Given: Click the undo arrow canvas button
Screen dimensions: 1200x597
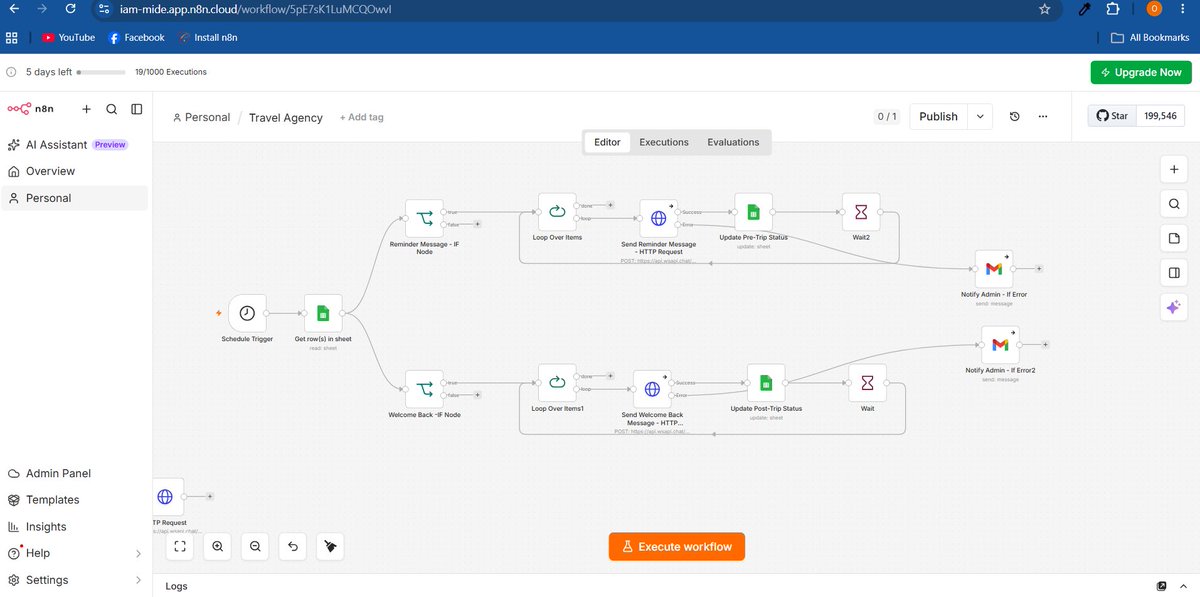Looking at the screenshot, I should [293, 546].
